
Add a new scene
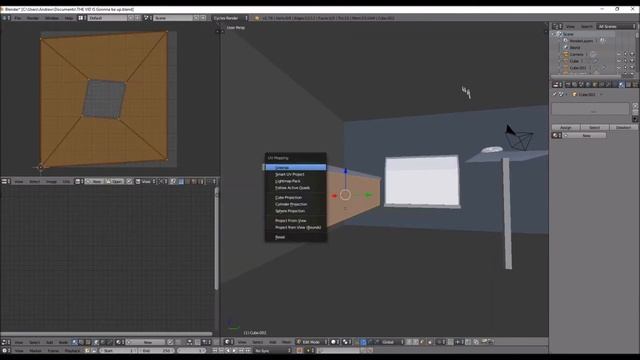tap(196, 18)
